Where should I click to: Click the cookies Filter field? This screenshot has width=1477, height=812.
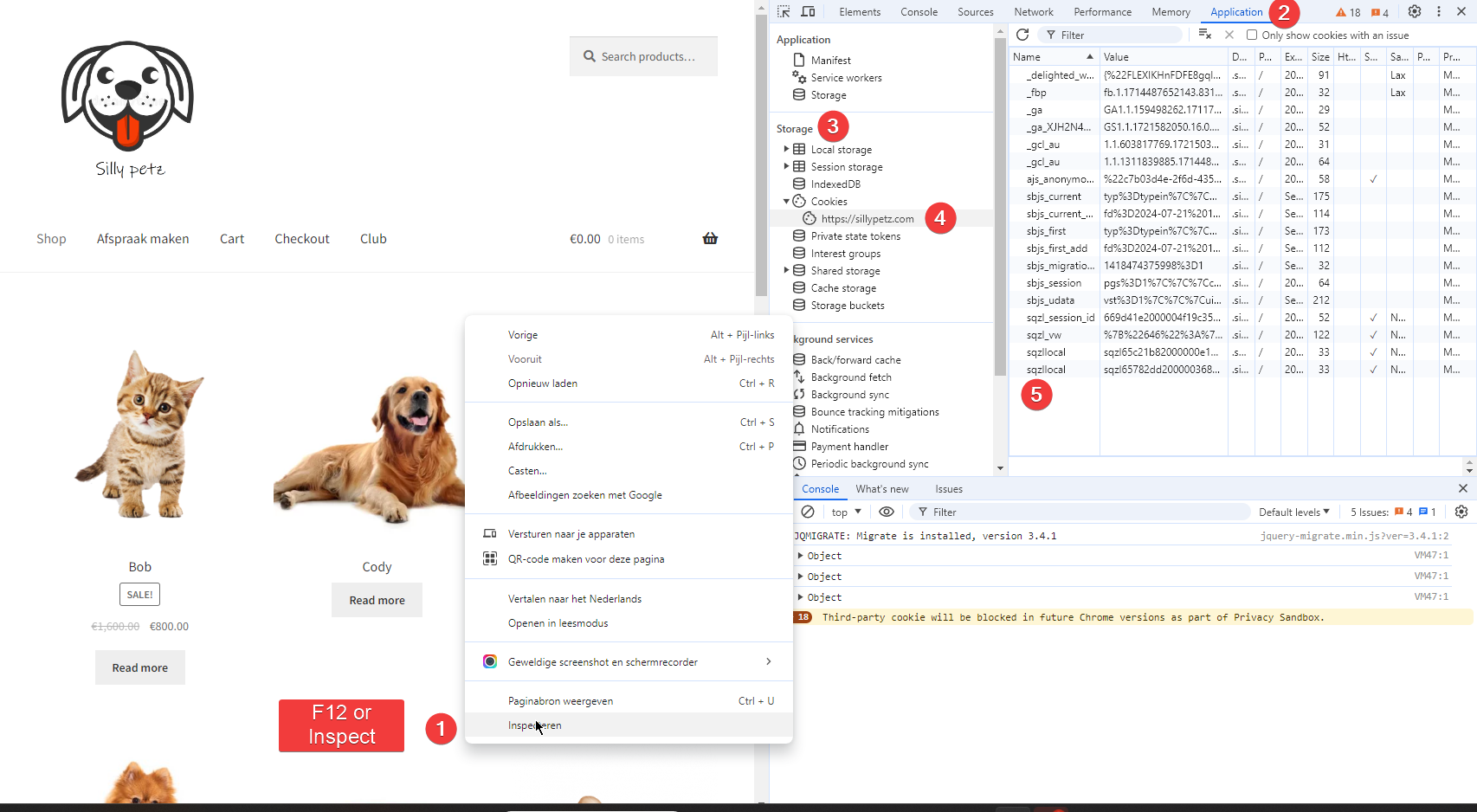pyautogui.click(x=1111, y=35)
